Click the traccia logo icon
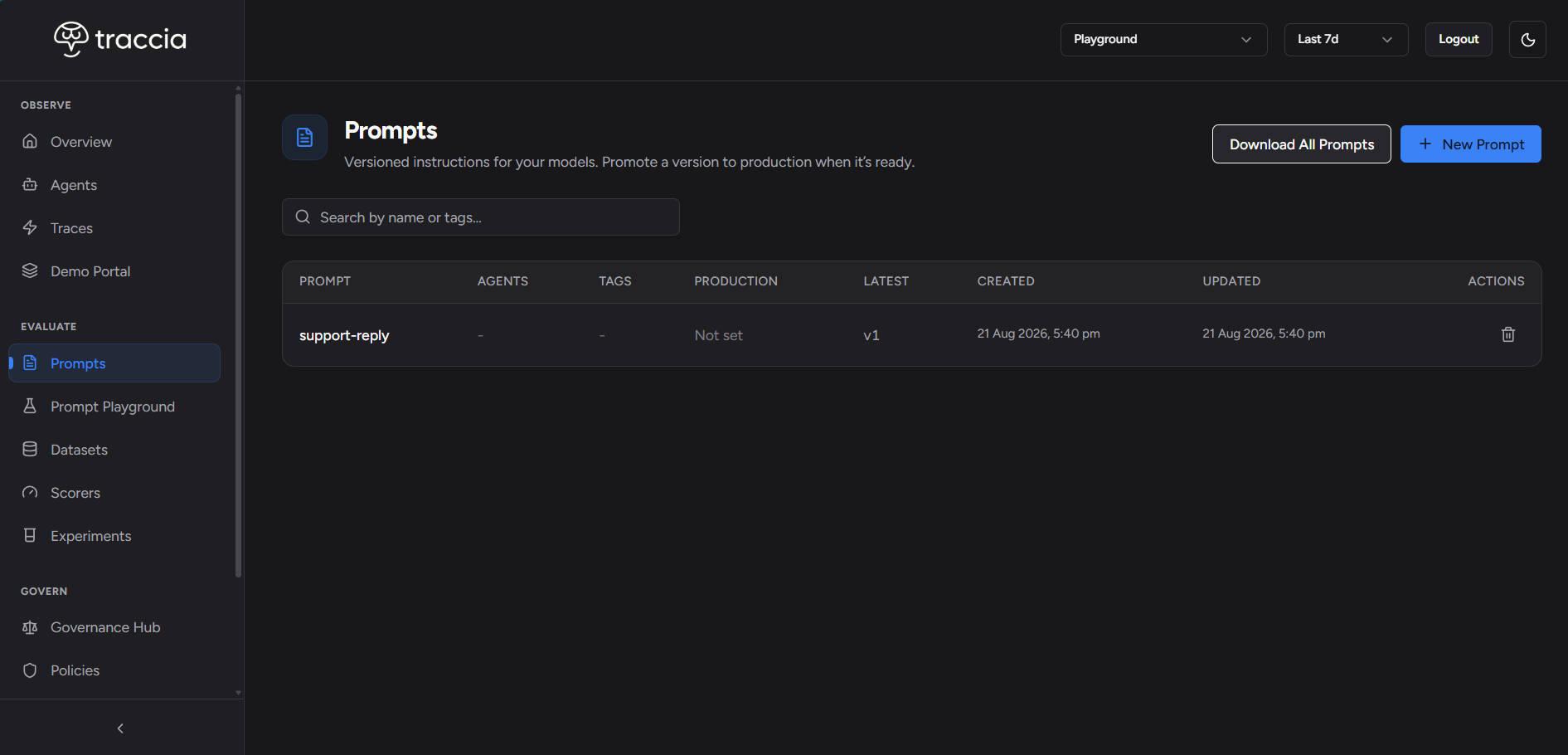 [71, 39]
